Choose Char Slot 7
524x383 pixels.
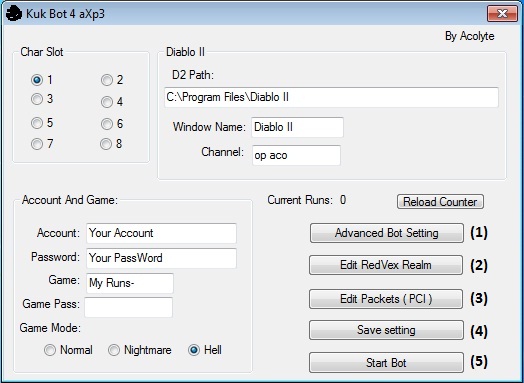pos(37,144)
